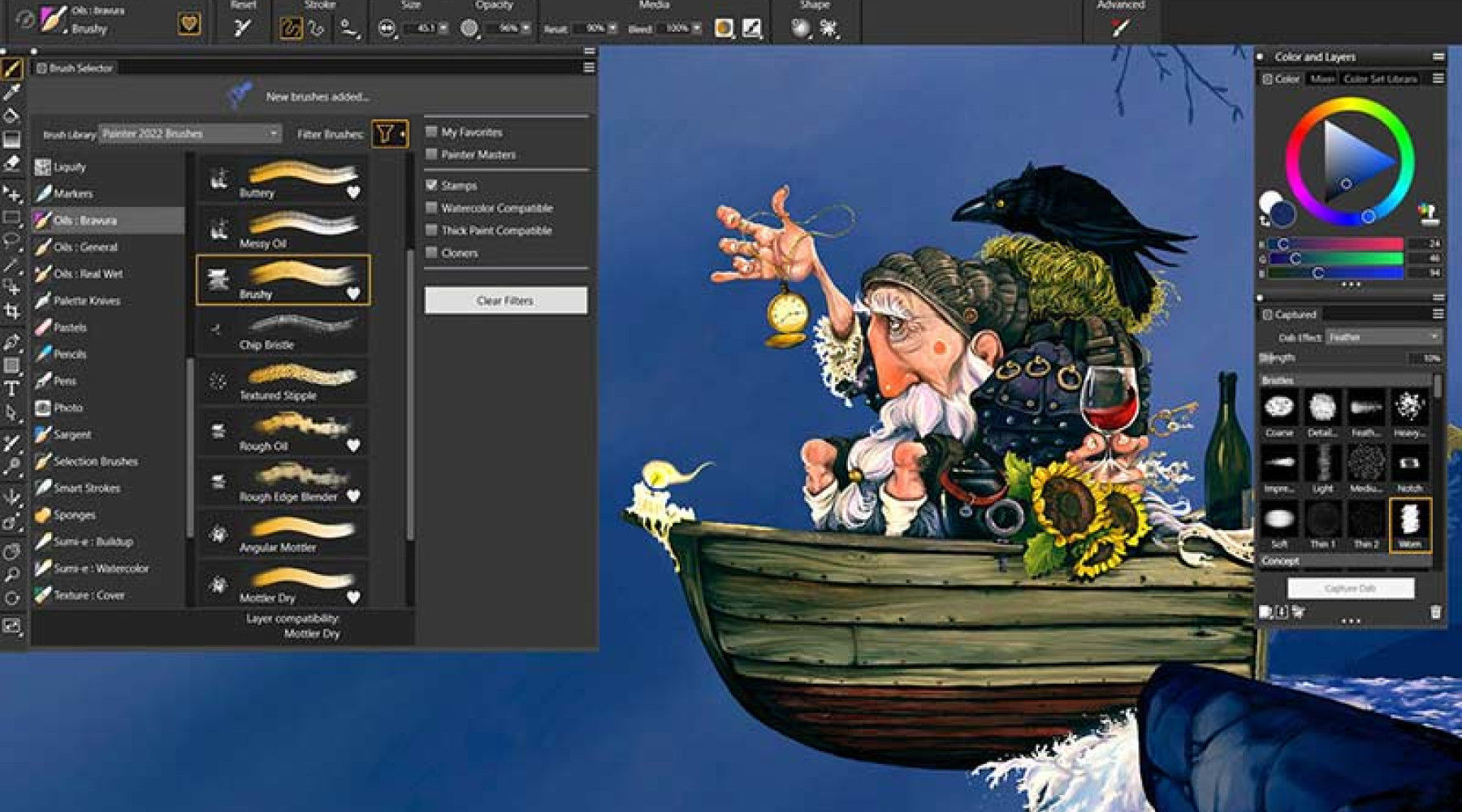
Task: Open the Brush Library dropdown showing Painter 2022 Brushes
Action: [187, 132]
